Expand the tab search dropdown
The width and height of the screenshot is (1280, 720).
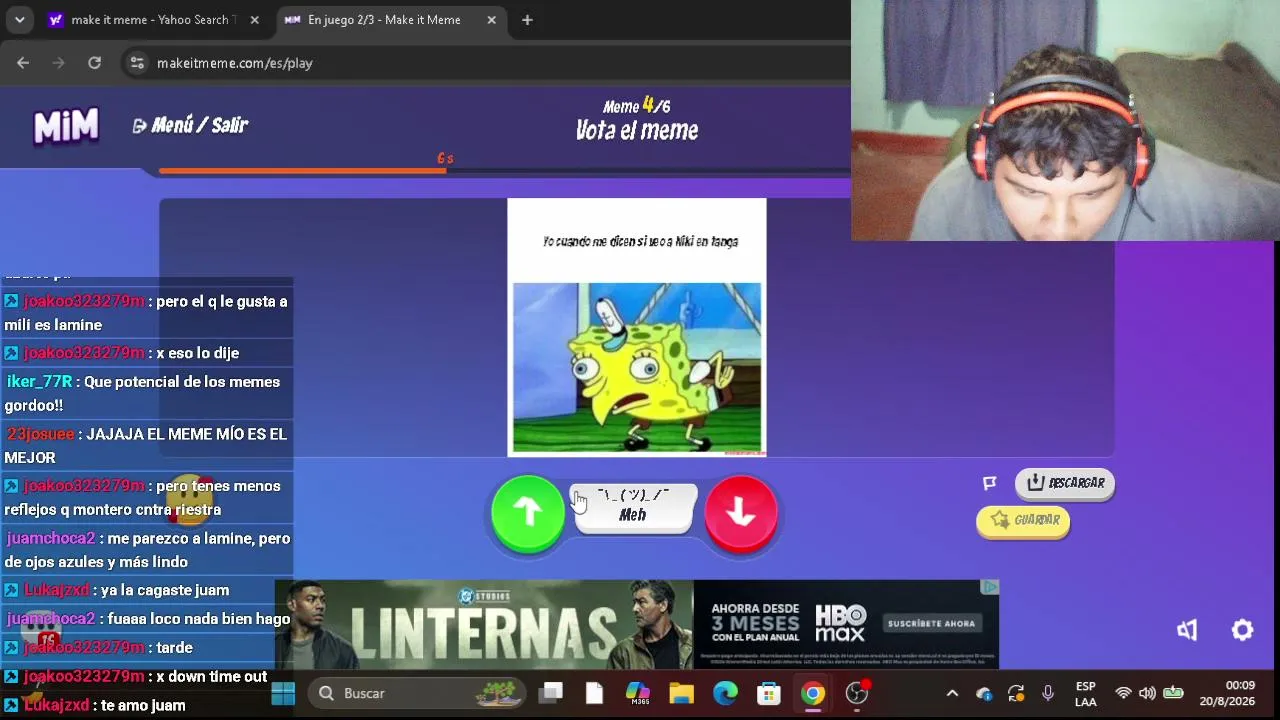tap(19, 20)
